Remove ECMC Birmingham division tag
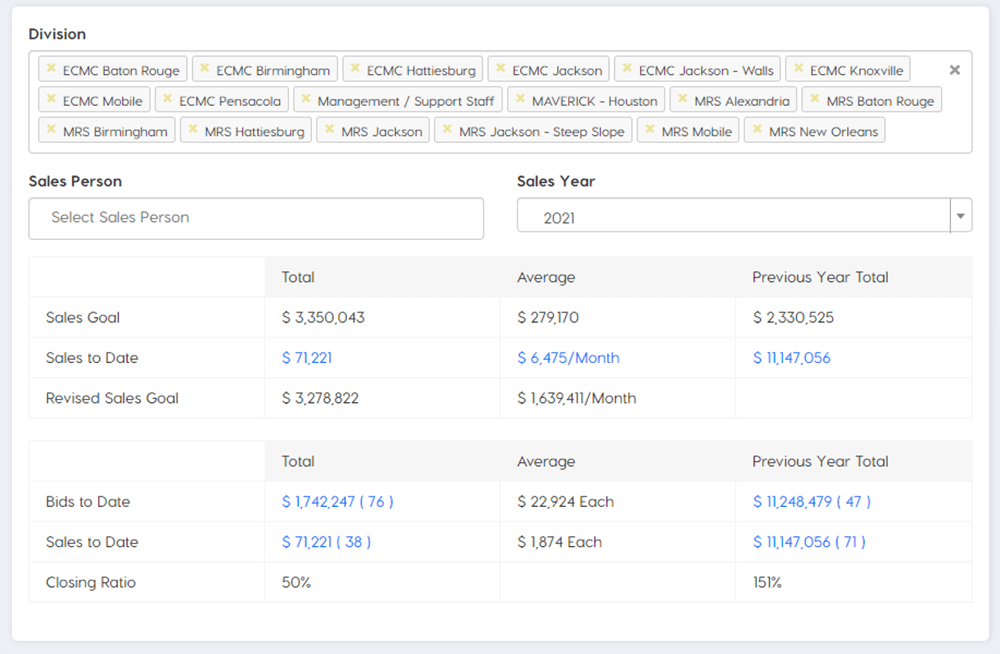 click(205, 68)
